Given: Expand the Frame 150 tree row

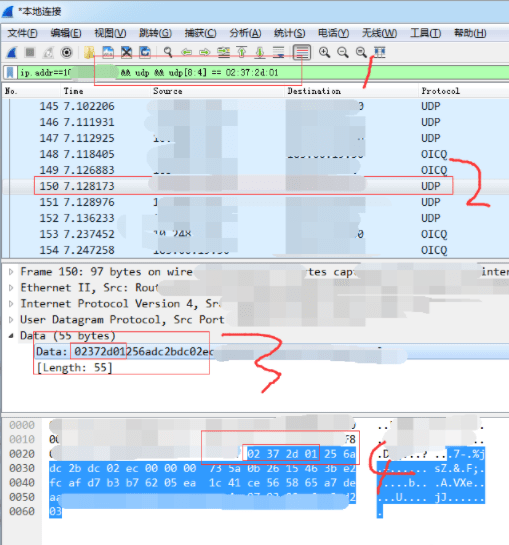Looking at the screenshot, I should [11, 271].
